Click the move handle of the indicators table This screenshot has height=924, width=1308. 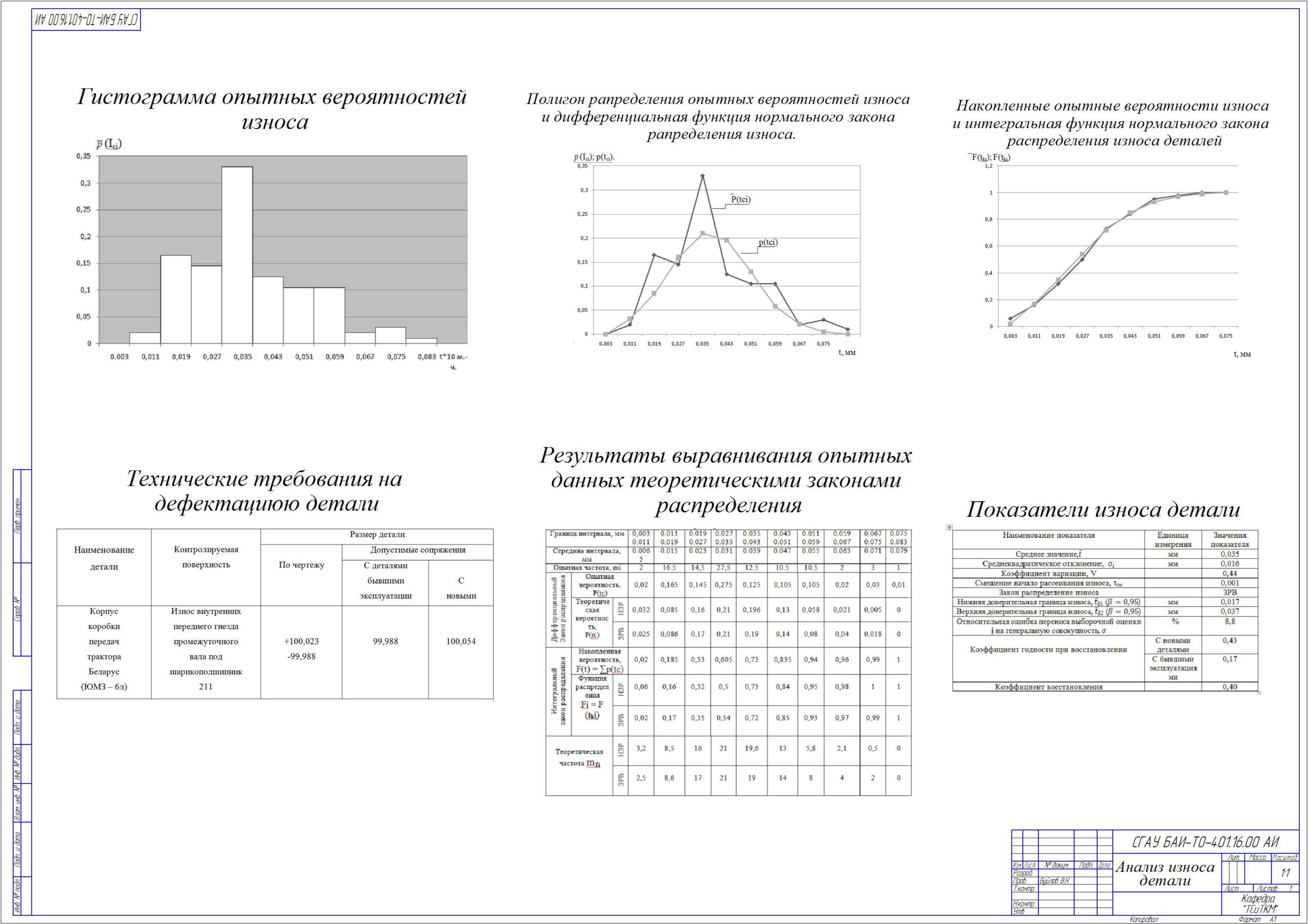click(949, 527)
